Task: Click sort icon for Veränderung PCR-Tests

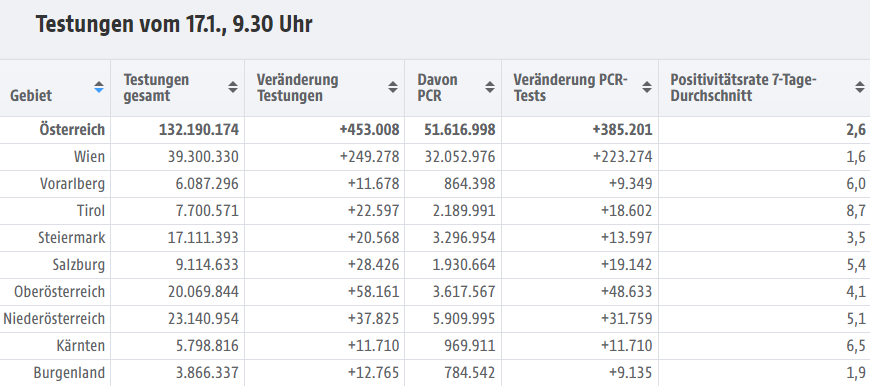Action: click(x=647, y=87)
